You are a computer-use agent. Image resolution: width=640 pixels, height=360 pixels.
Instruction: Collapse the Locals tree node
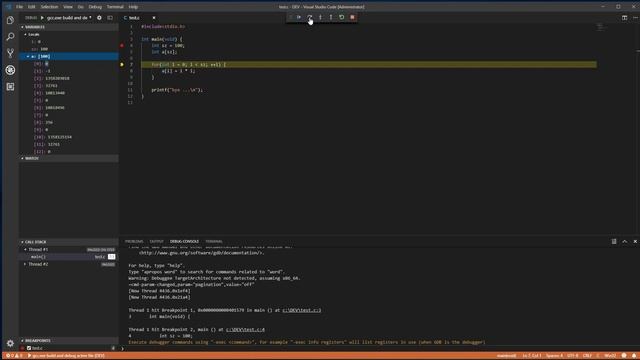(25, 35)
